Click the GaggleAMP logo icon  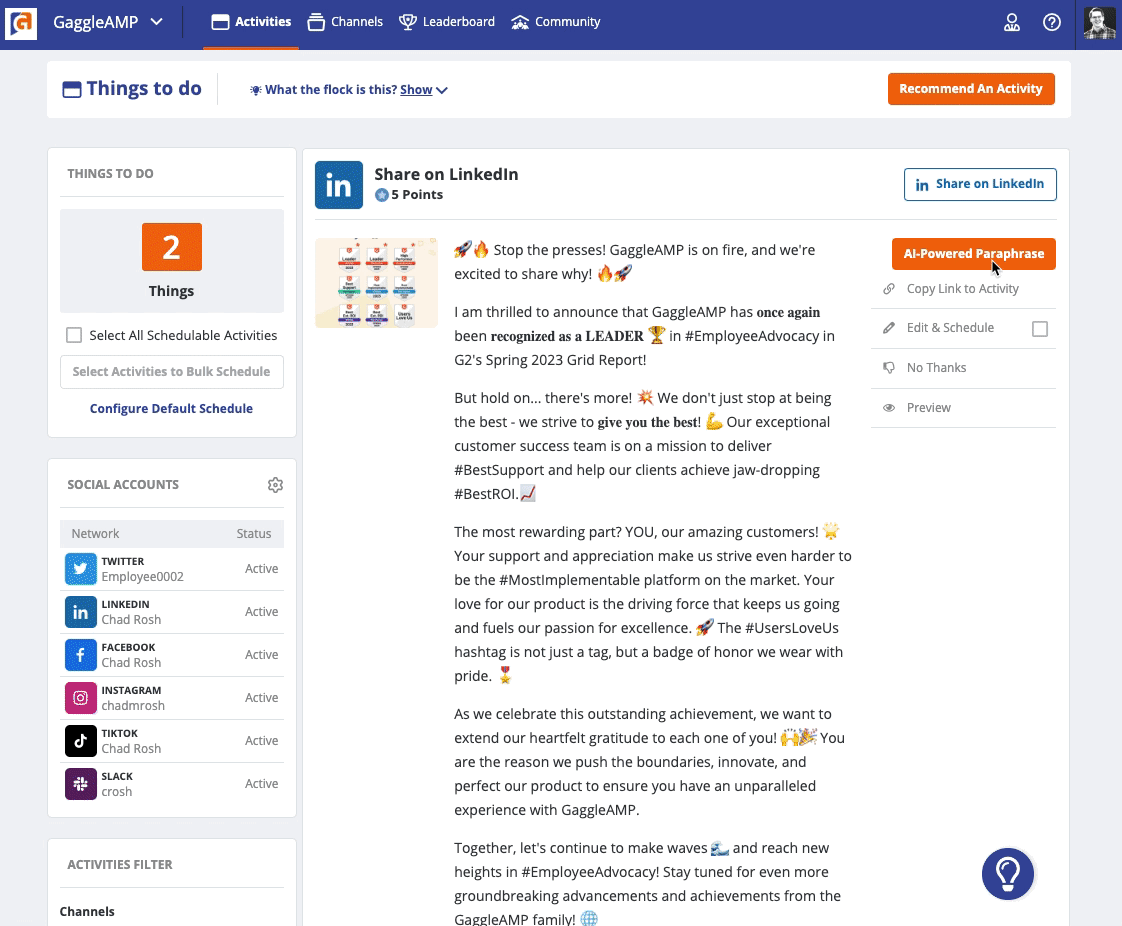pyautogui.click(x=21, y=23)
